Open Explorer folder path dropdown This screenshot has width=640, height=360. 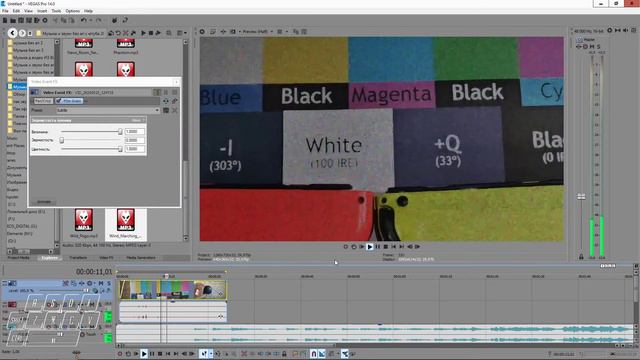(x=71, y=33)
